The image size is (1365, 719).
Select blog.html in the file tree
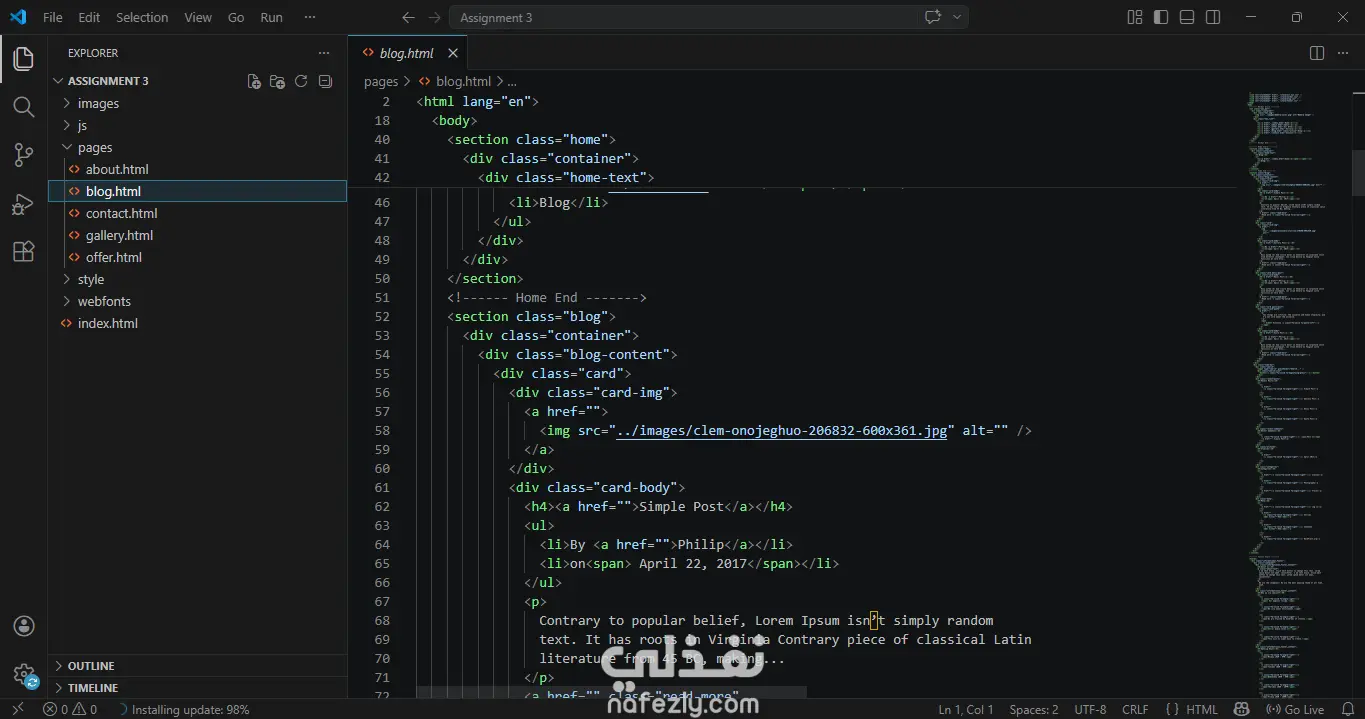pyautogui.click(x=198, y=191)
